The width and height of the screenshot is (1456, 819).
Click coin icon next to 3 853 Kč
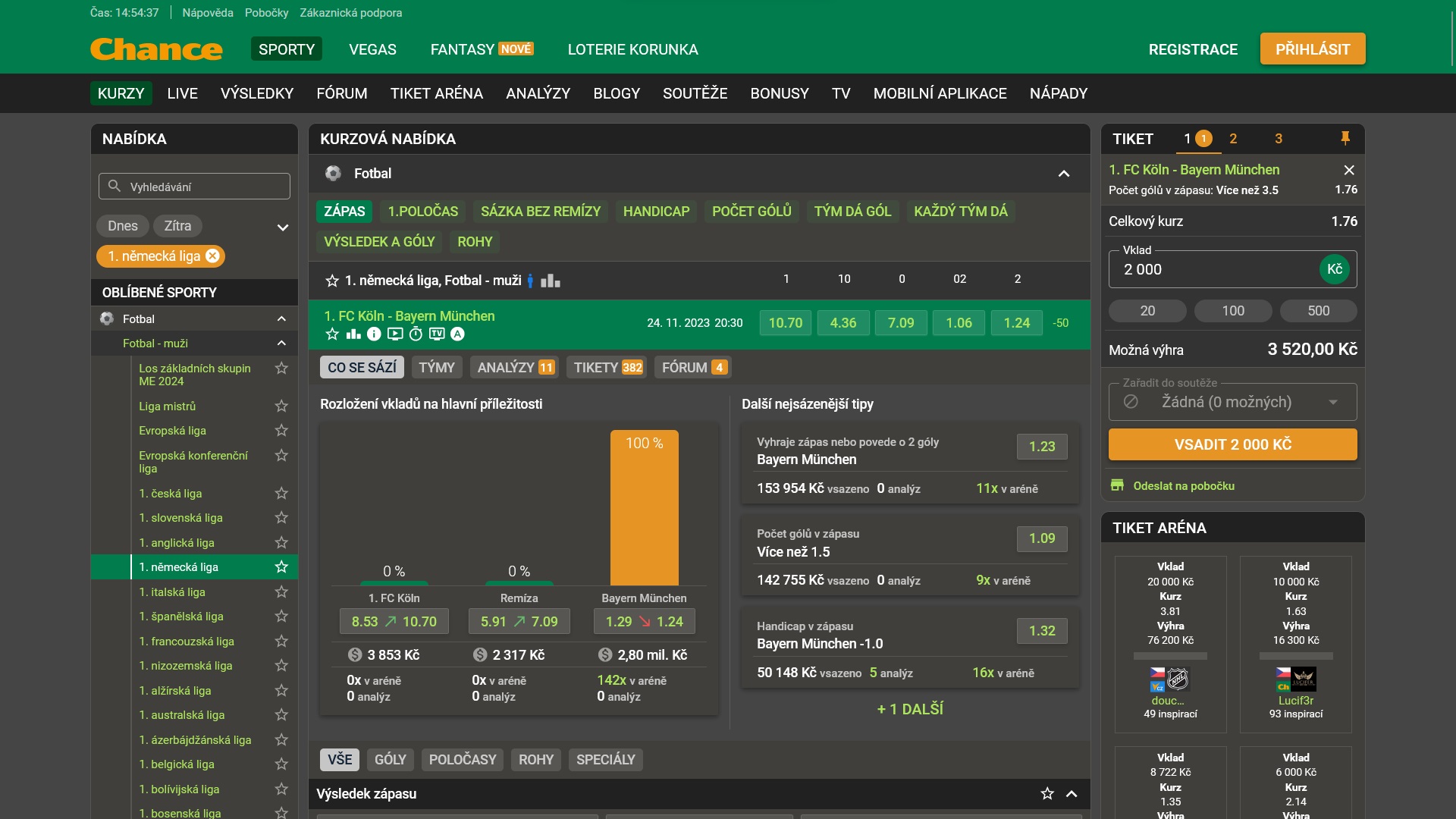[355, 654]
